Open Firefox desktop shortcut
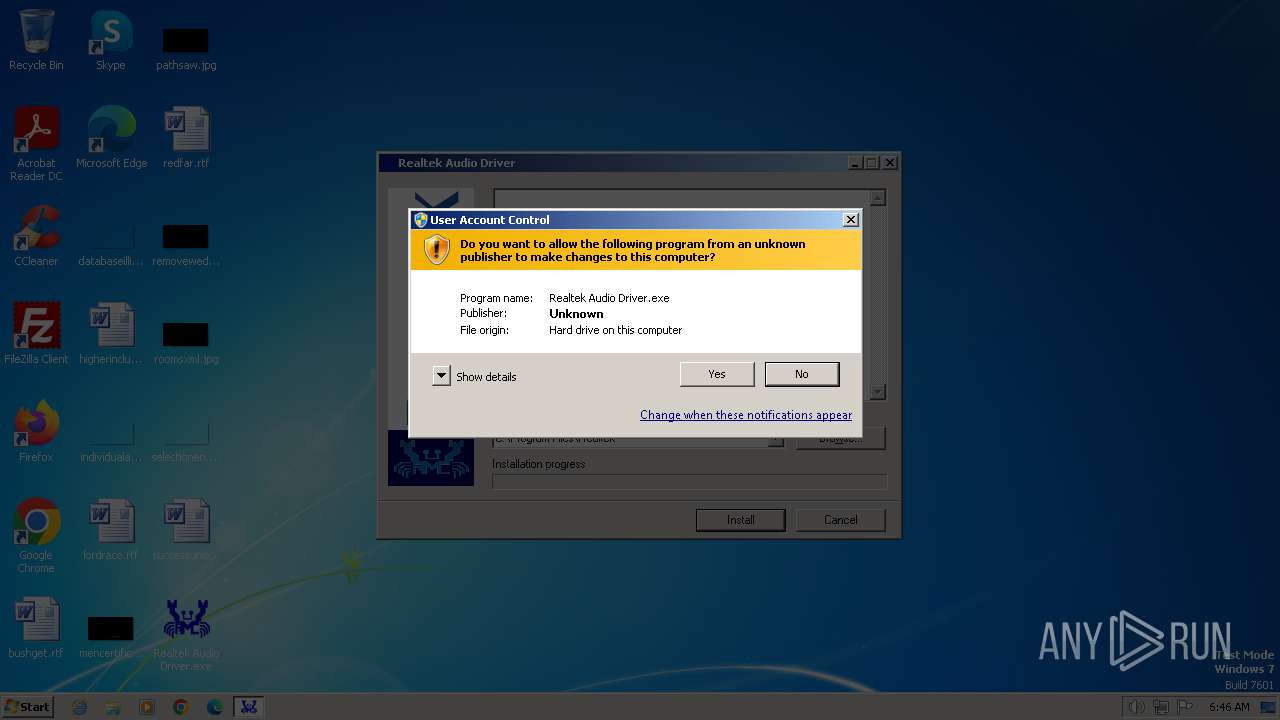 (x=36, y=432)
